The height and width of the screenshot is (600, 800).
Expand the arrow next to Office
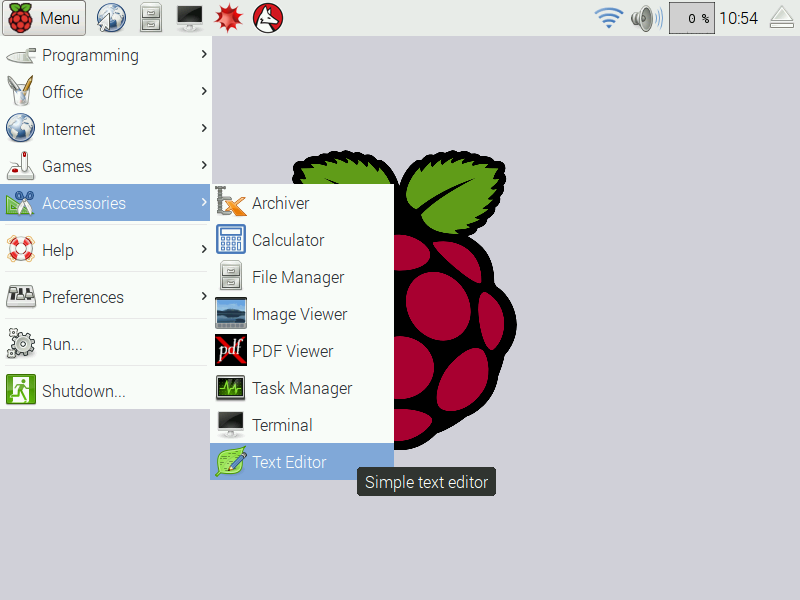pyautogui.click(x=204, y=91)
